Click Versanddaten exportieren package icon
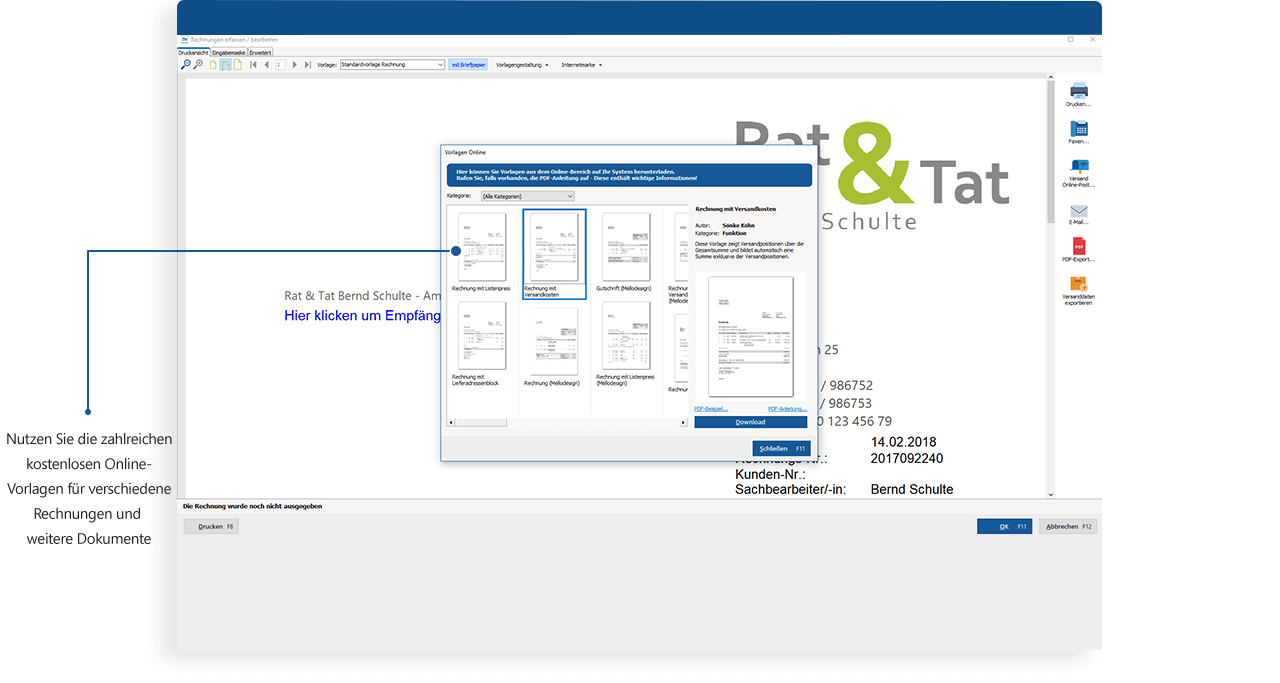 tap(1078, 284)
